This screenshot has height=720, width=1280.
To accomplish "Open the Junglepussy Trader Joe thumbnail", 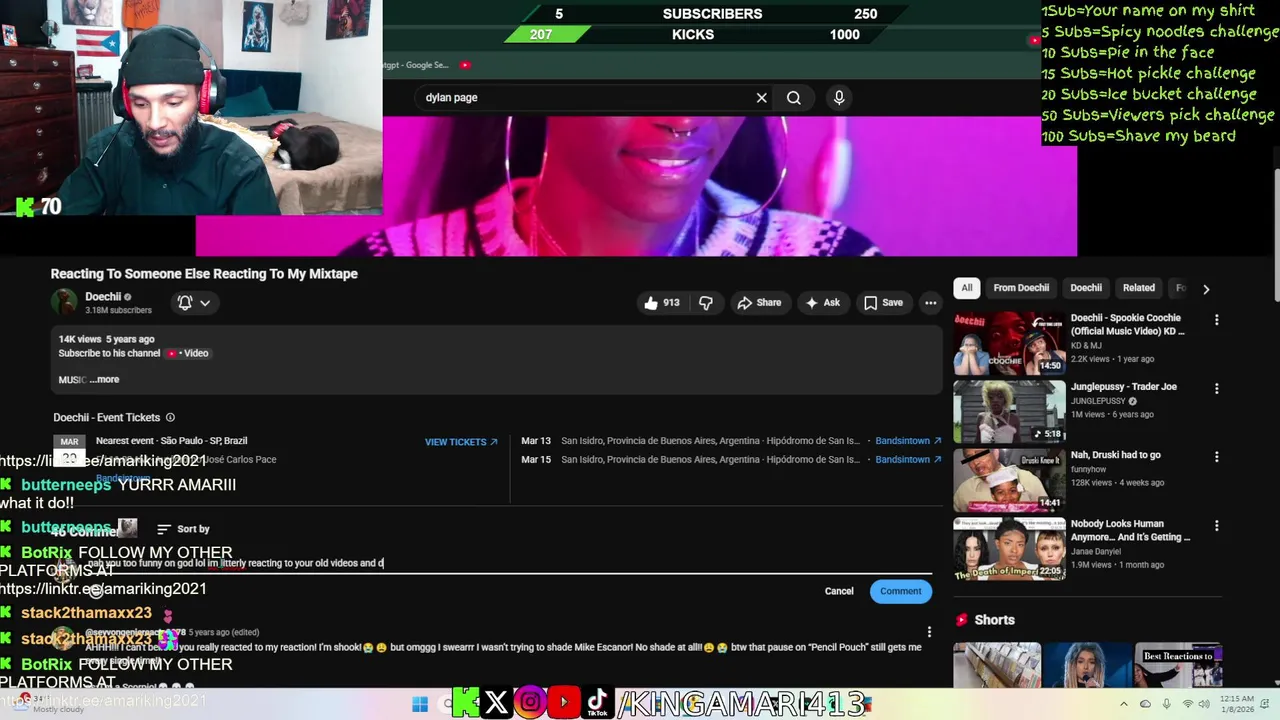I will click(1009, 412).
